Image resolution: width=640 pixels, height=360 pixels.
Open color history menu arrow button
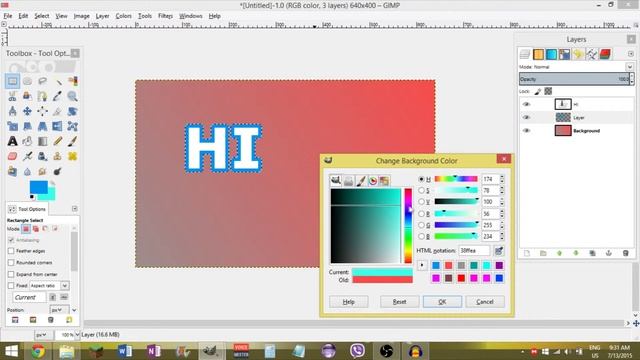point(422,266)
